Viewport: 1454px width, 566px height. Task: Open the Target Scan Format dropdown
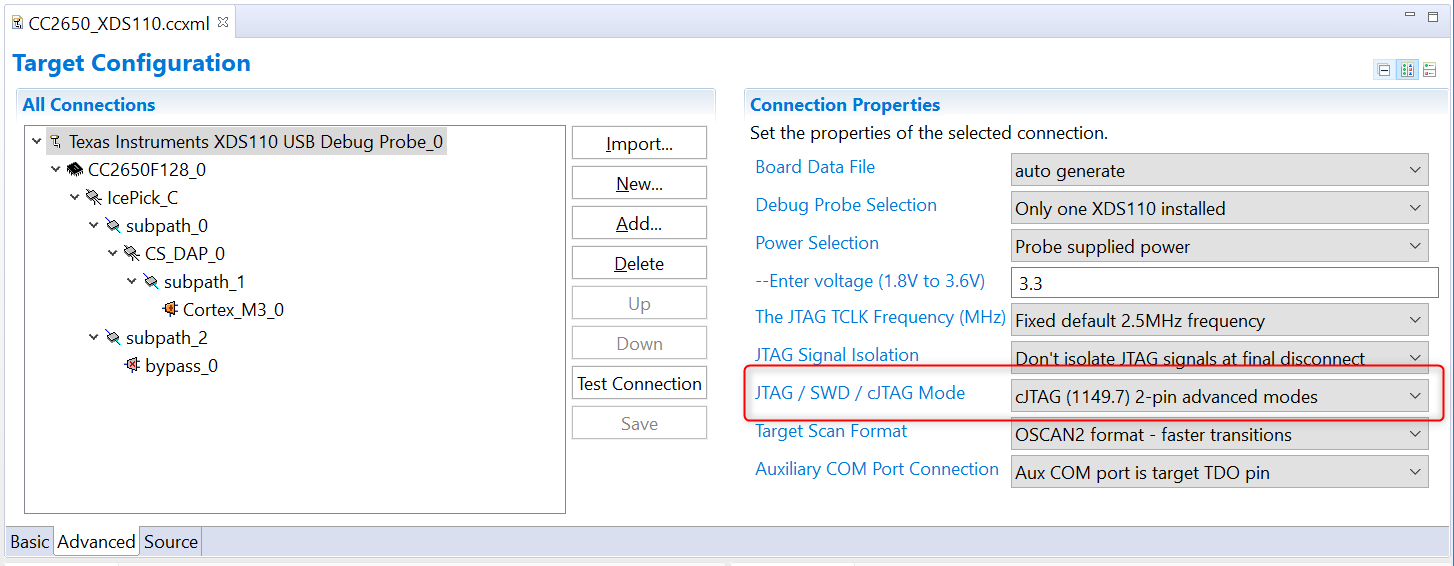(1220, 435)
